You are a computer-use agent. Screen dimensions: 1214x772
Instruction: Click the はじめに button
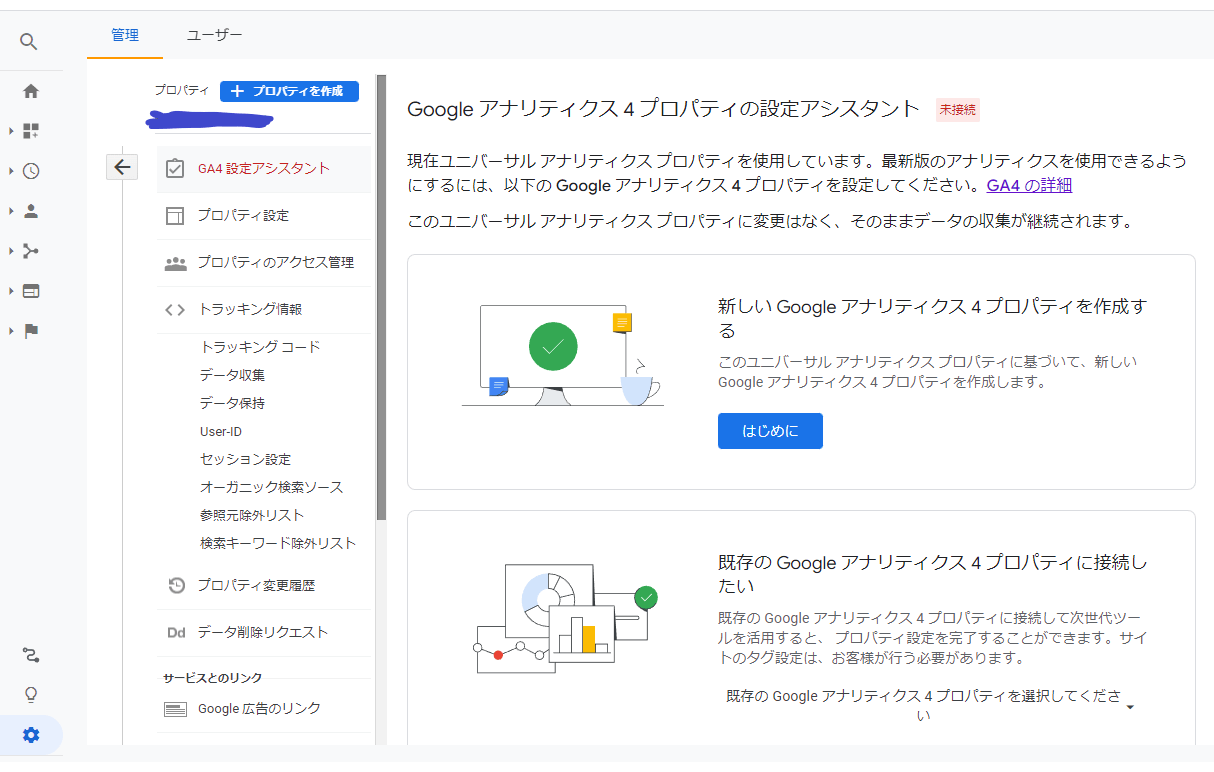coord(770,431)
